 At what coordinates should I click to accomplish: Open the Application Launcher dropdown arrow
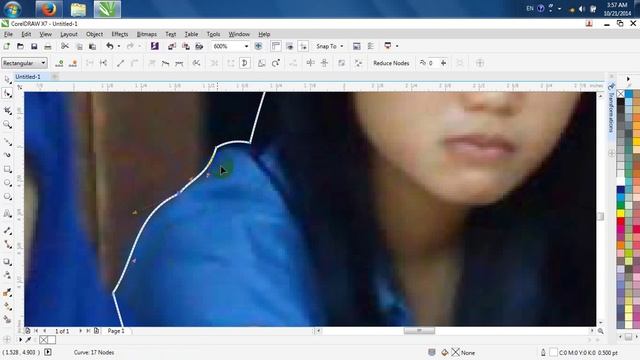pyautogui.click(x=397, y=46)
